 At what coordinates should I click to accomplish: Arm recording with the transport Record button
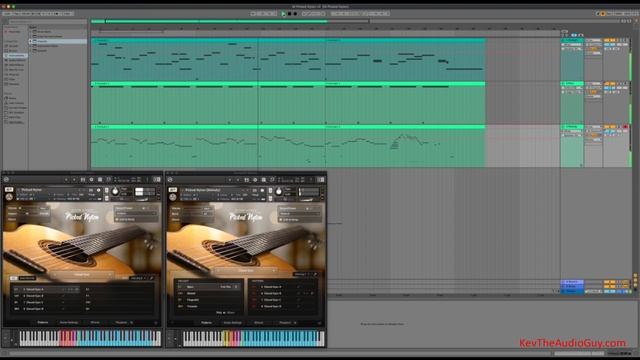point(295,13)
